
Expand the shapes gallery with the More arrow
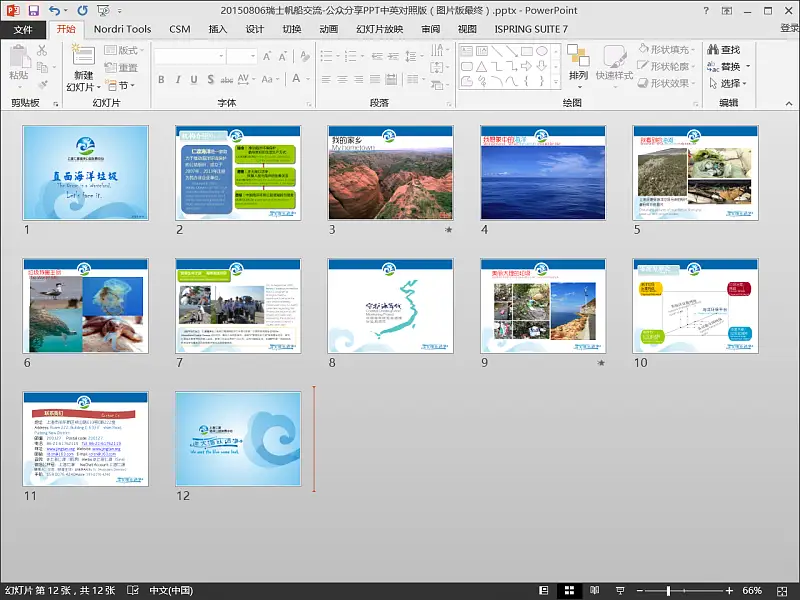[556, 82]
